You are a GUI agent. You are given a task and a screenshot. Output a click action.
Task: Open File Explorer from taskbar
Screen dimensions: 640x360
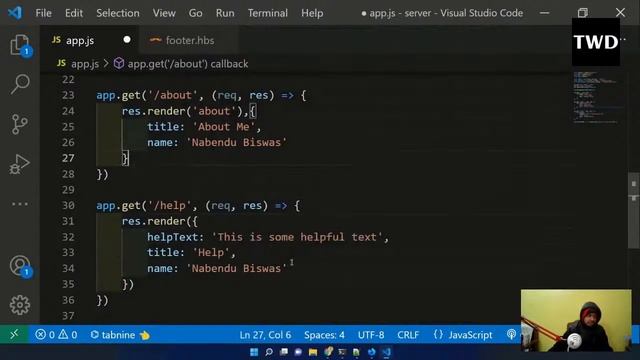pyautogui.click(x=313, y=352)
